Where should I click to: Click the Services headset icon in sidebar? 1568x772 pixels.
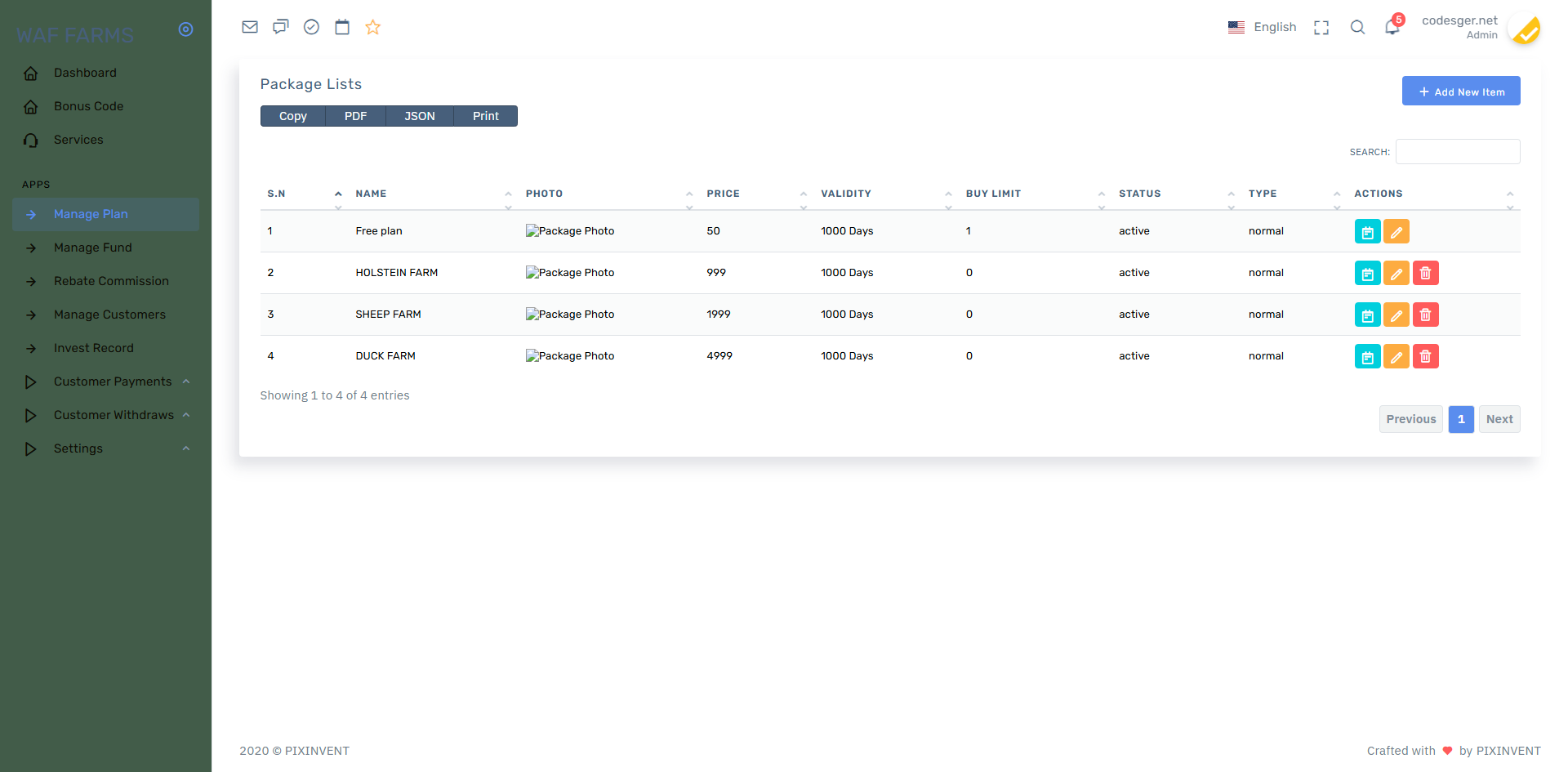tap(31, 141)
